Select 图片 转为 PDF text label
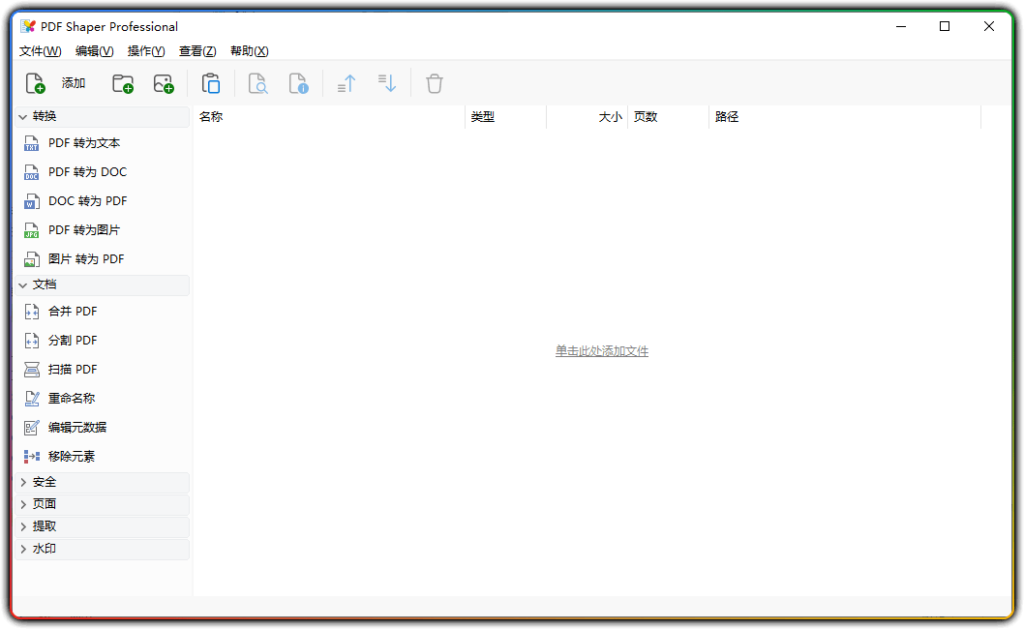1024x629 pixels. click(86, 259)
